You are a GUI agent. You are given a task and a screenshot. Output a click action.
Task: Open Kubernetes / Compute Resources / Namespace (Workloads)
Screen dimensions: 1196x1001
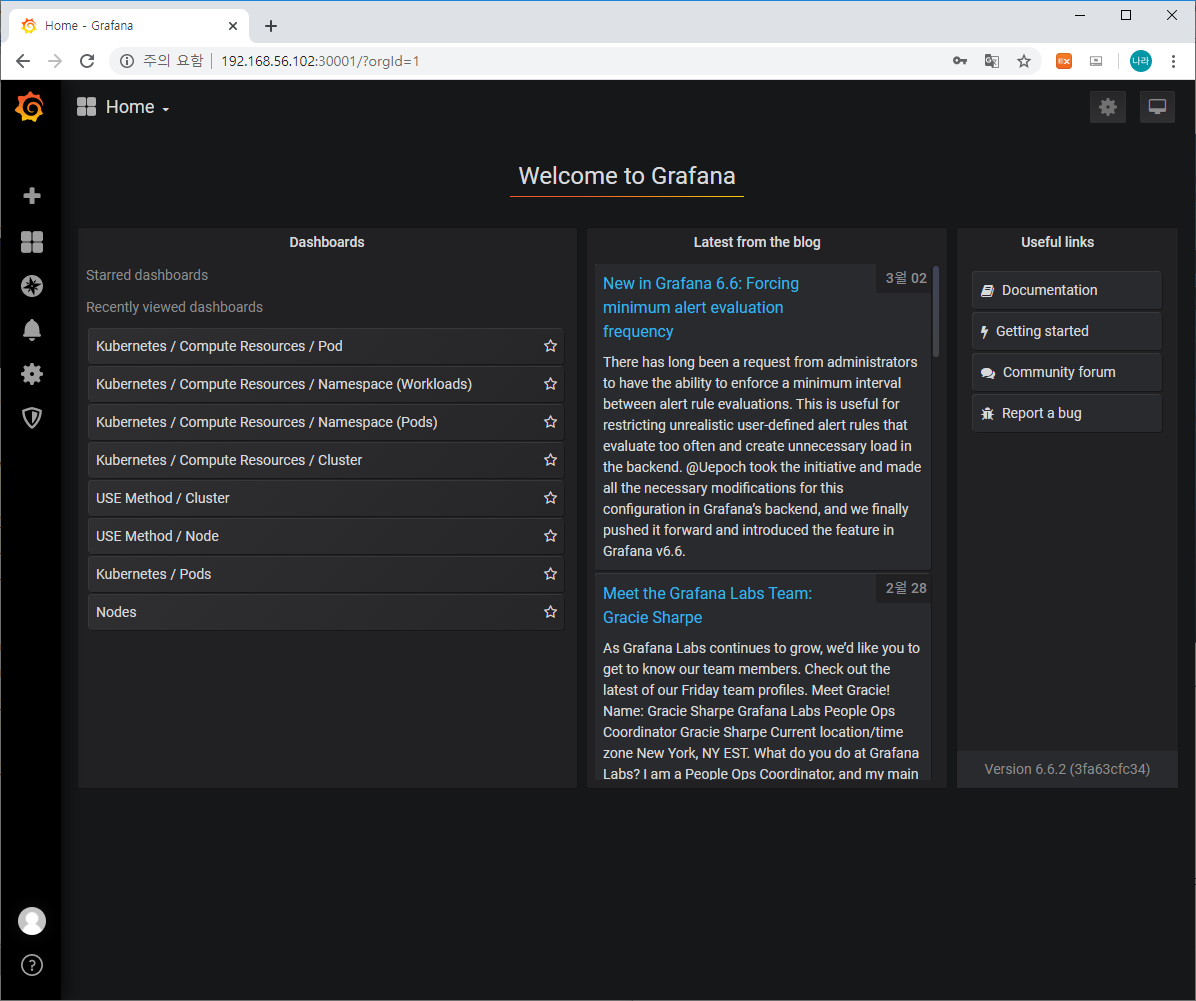326,384
